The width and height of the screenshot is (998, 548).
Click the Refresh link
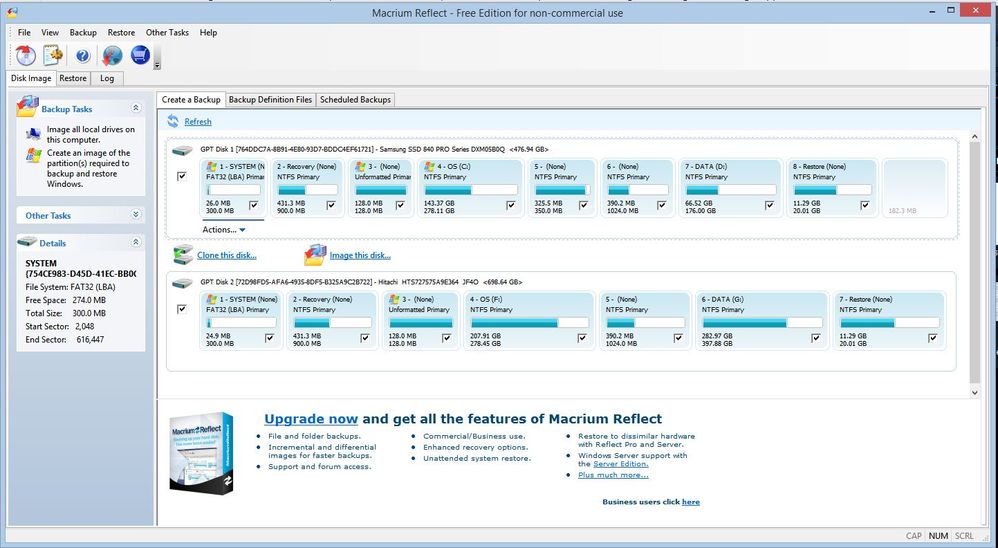[198, 122]
